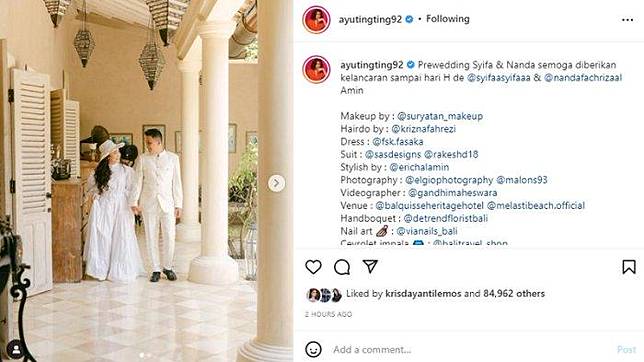This screenshot has height=362, width=644.
Task: Go to next photo with carousel arrow
Action: tap(276, 183)
